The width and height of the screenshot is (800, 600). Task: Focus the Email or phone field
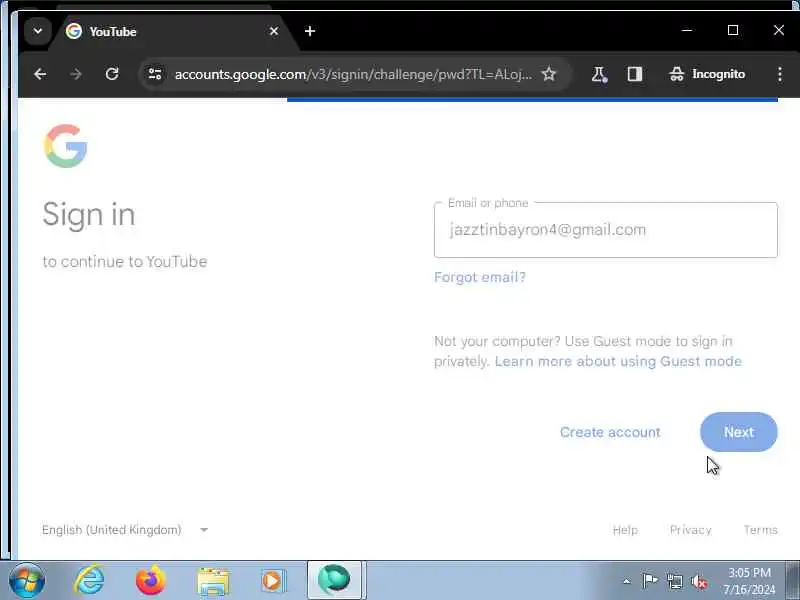click(x=606, y=230)
